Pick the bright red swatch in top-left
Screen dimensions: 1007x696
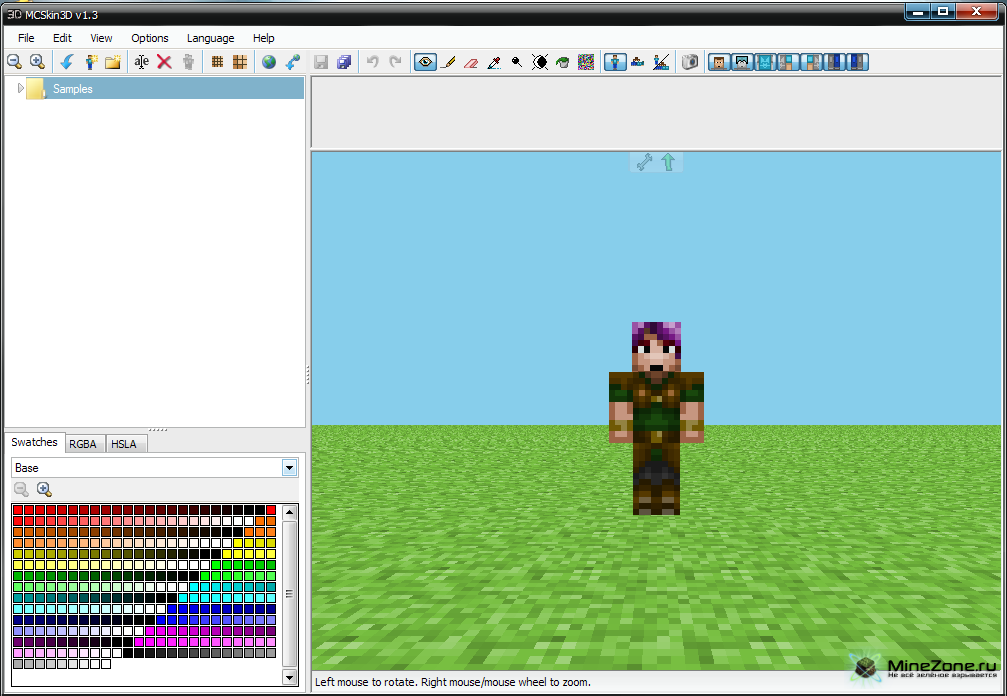18,510
